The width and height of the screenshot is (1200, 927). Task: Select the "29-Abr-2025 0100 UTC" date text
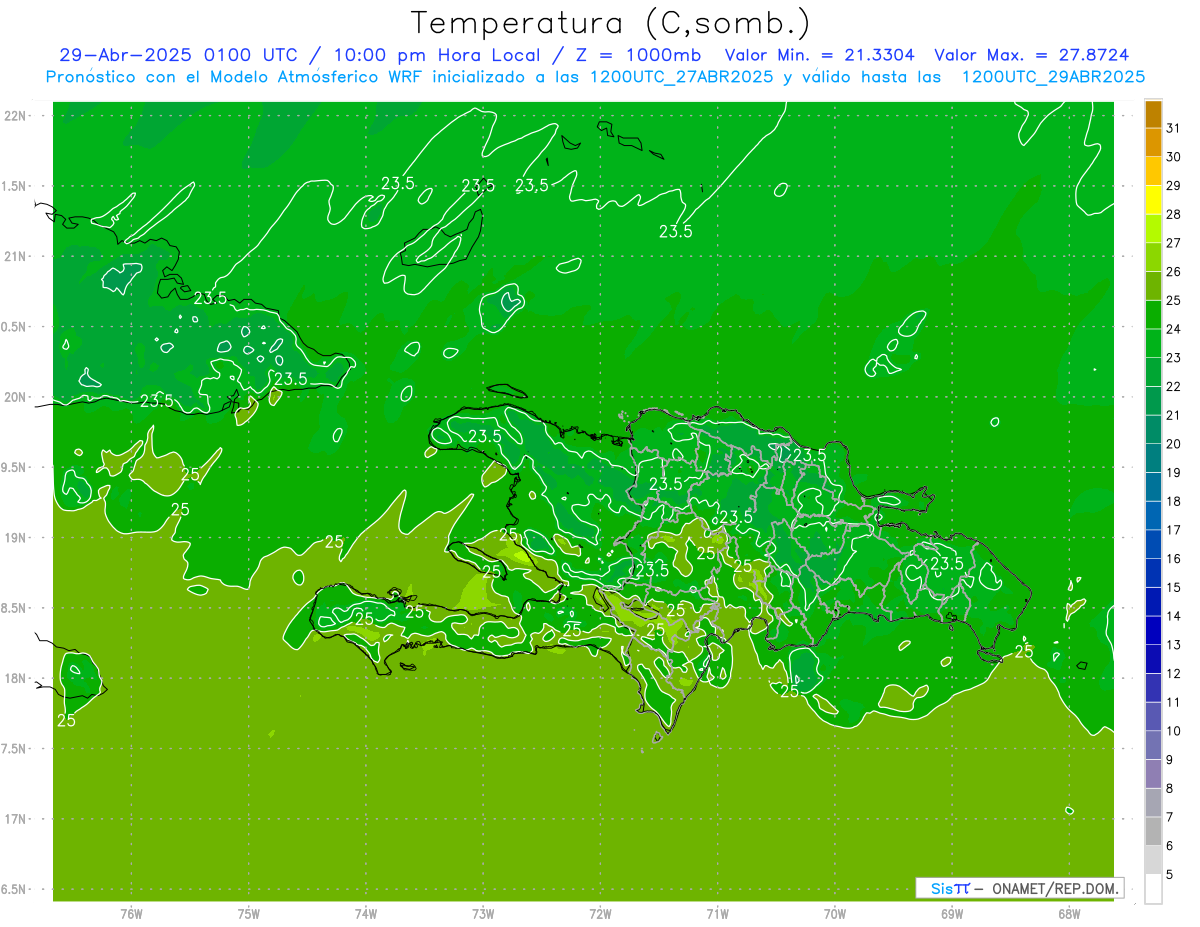pyautogui.click(x=178, y=55)
